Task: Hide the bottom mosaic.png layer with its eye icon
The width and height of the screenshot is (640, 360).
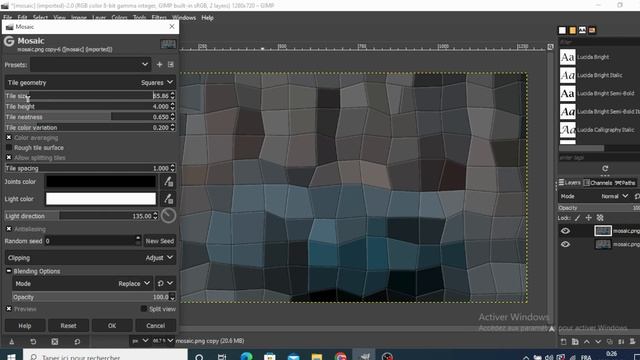Action: point(565,244)
